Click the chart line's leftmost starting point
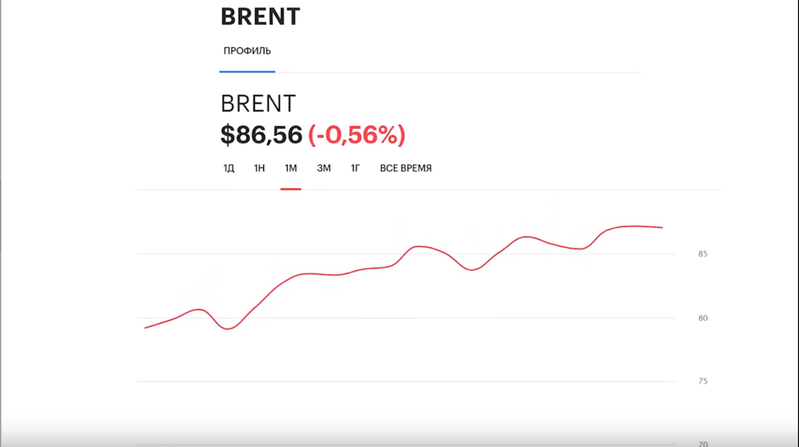799x447 pixels. click(146, 328)
